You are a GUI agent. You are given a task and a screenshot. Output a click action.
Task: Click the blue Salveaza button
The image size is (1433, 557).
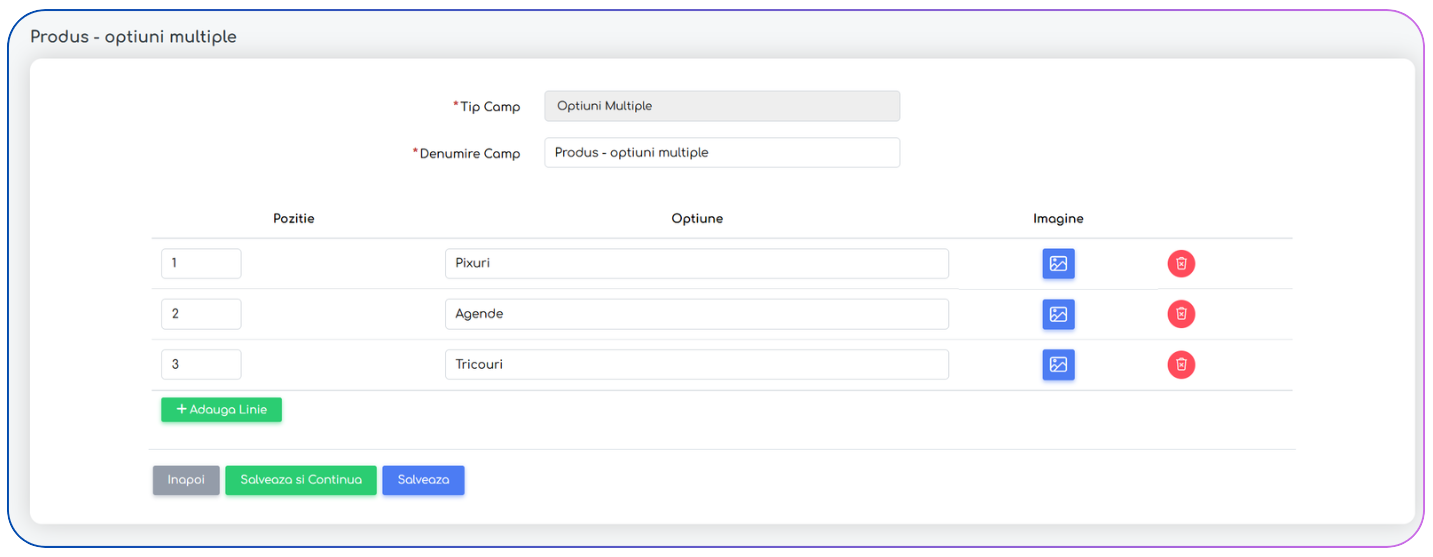423,480
